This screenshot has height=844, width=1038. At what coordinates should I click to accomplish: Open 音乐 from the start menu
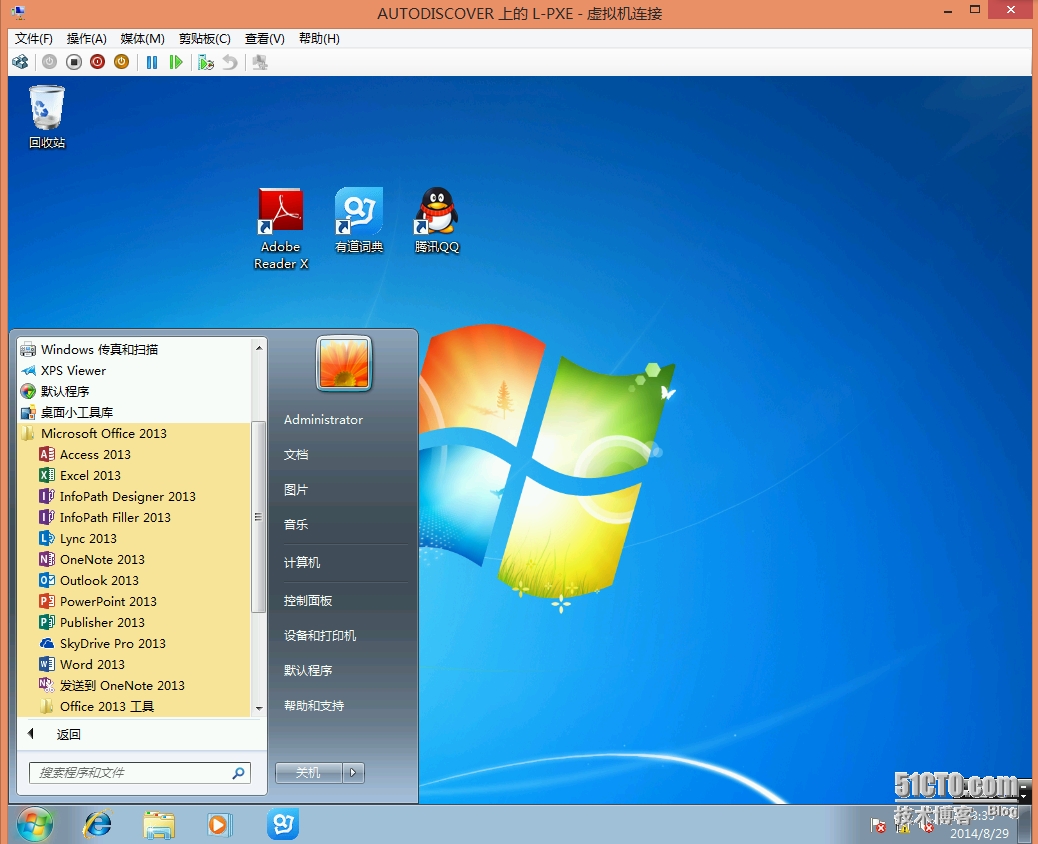(296, 525)
